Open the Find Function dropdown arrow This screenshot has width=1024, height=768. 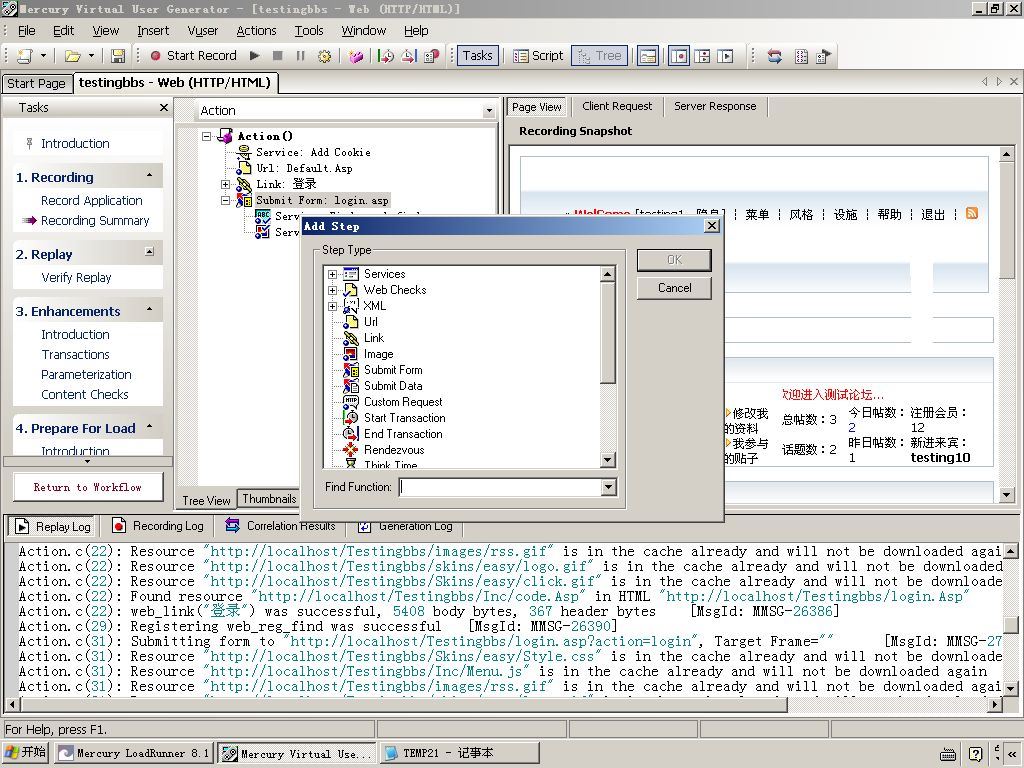coord(608,487)
